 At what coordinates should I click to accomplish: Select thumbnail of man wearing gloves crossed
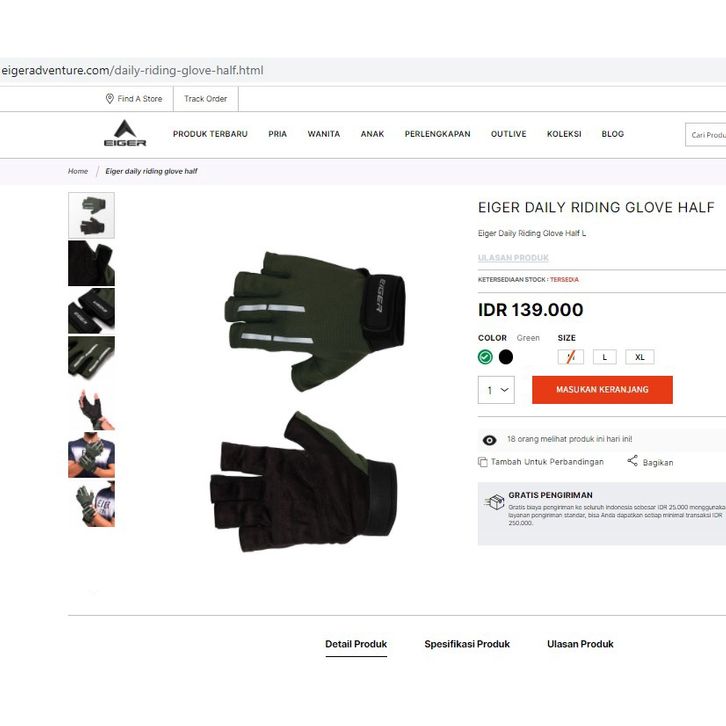click(91, 455)
